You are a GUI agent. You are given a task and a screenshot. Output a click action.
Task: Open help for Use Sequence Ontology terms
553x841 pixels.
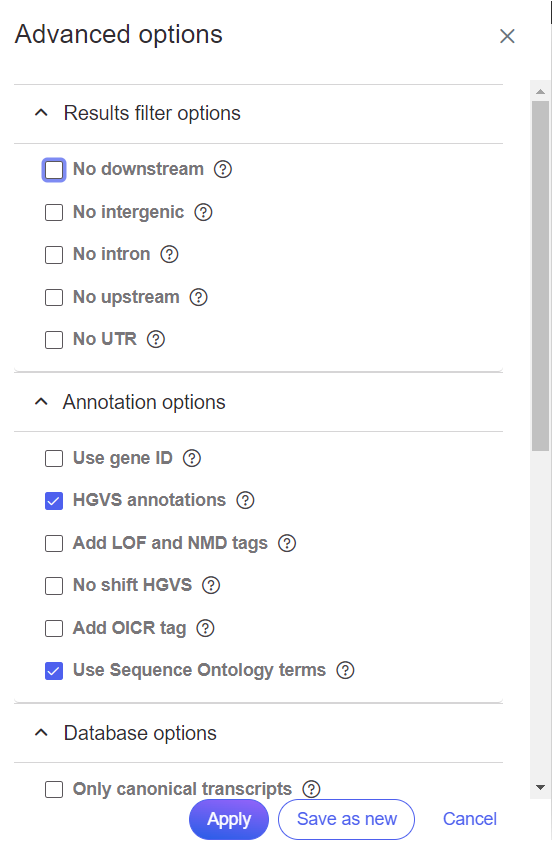click(345, 670)
